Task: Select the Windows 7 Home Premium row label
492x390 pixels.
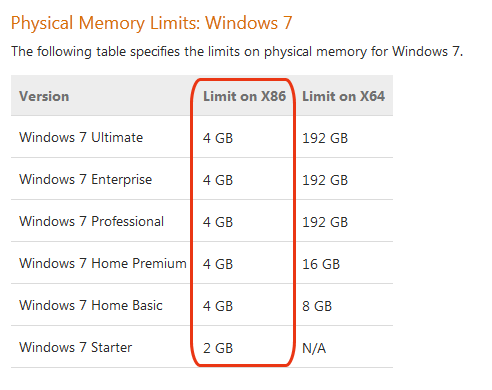Action: click(x=103, y=264)
